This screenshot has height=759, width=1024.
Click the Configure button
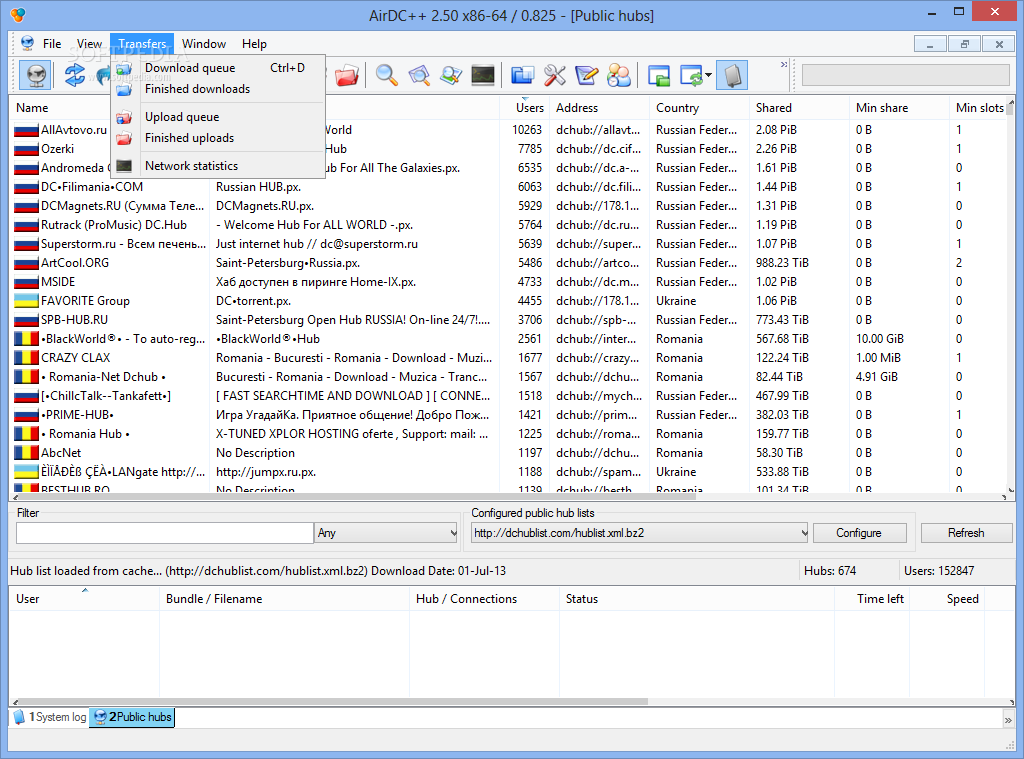[859, 533]
